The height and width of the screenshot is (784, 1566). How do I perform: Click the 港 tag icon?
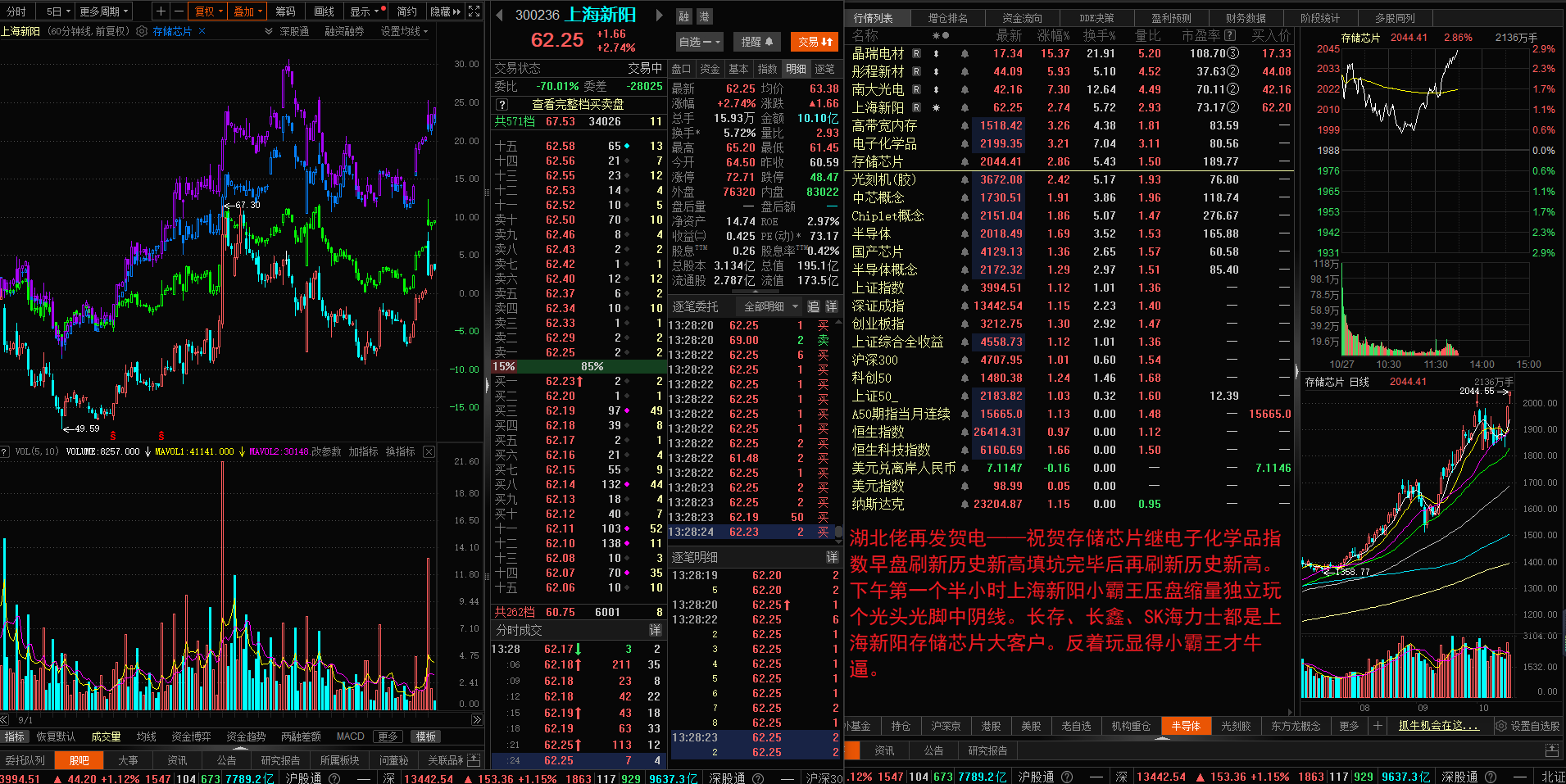point(704,16)
